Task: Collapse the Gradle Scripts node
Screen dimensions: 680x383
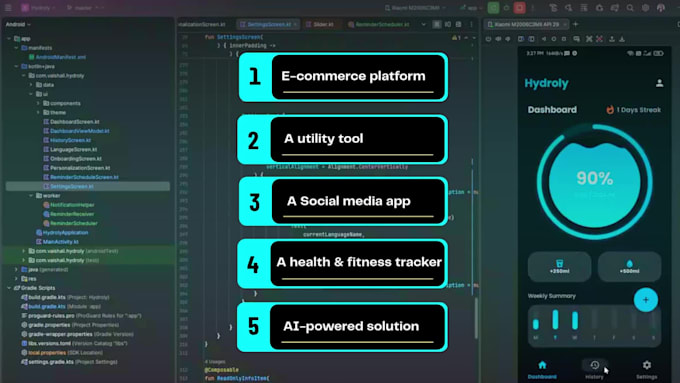Action: (x=9, y=288)
